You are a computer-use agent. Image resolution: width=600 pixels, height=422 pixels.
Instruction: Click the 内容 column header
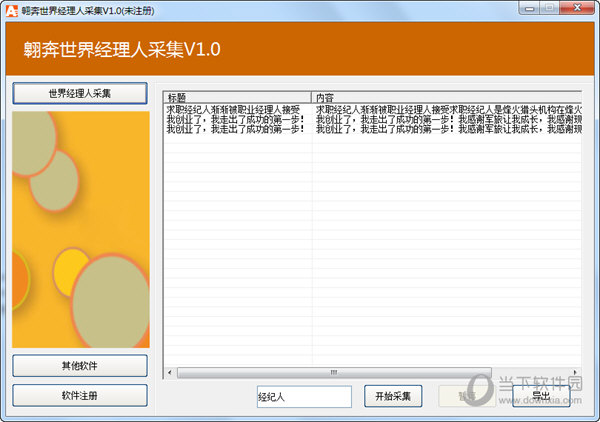tap(447, 97)
